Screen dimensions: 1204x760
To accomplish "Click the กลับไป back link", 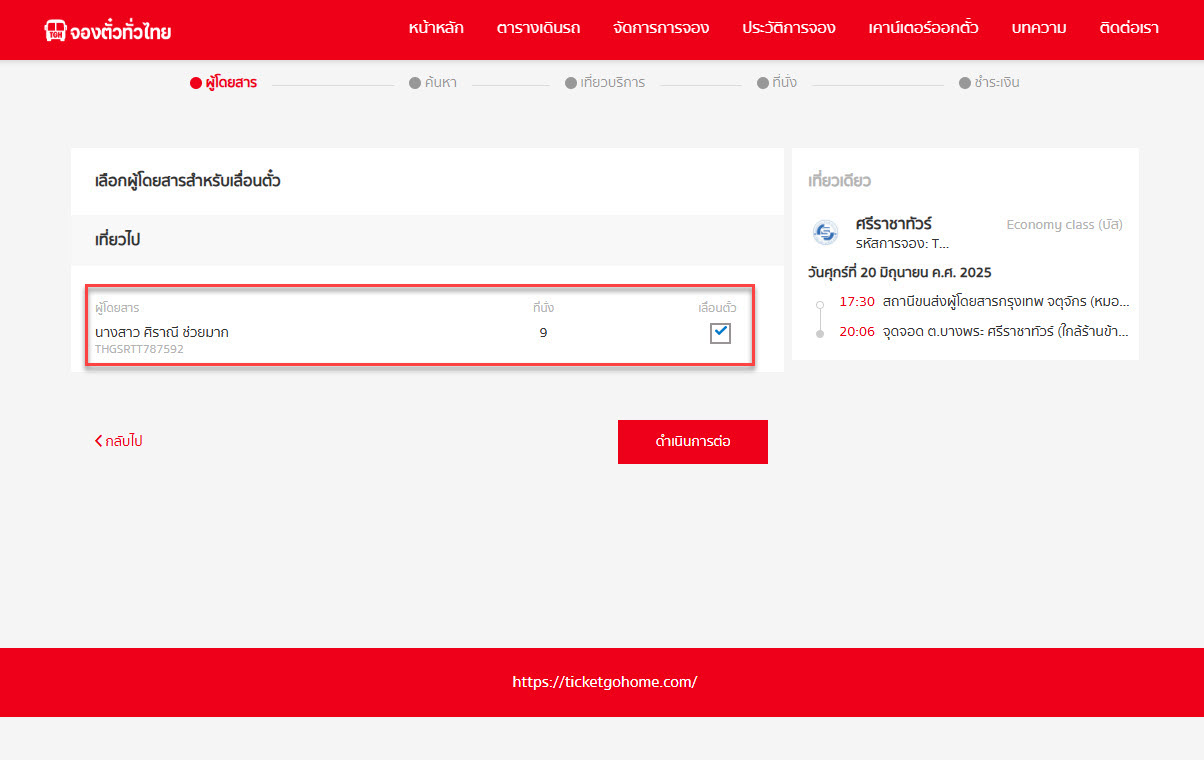I will [118, 441].
